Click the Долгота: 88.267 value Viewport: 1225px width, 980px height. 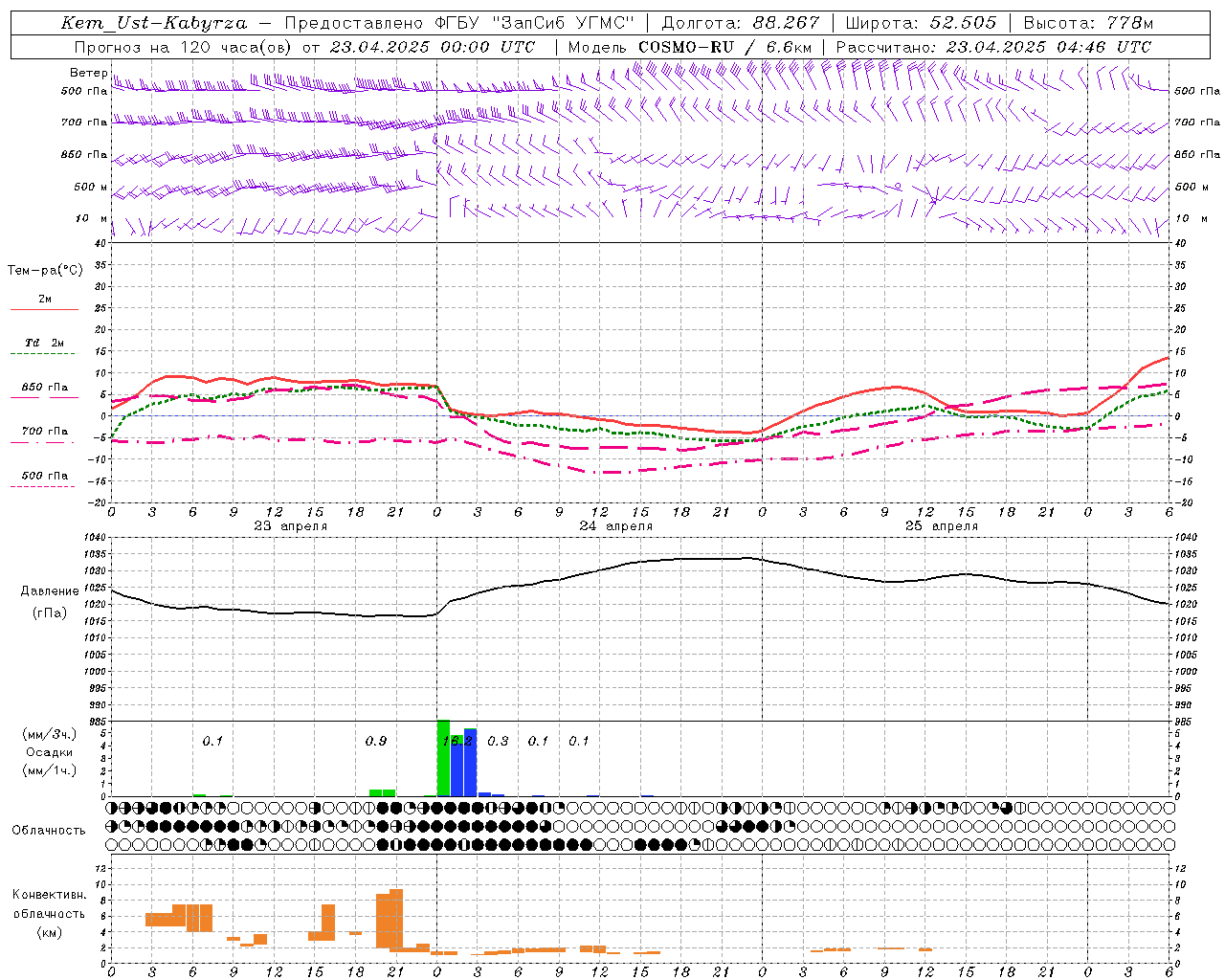tap(741, 23)
